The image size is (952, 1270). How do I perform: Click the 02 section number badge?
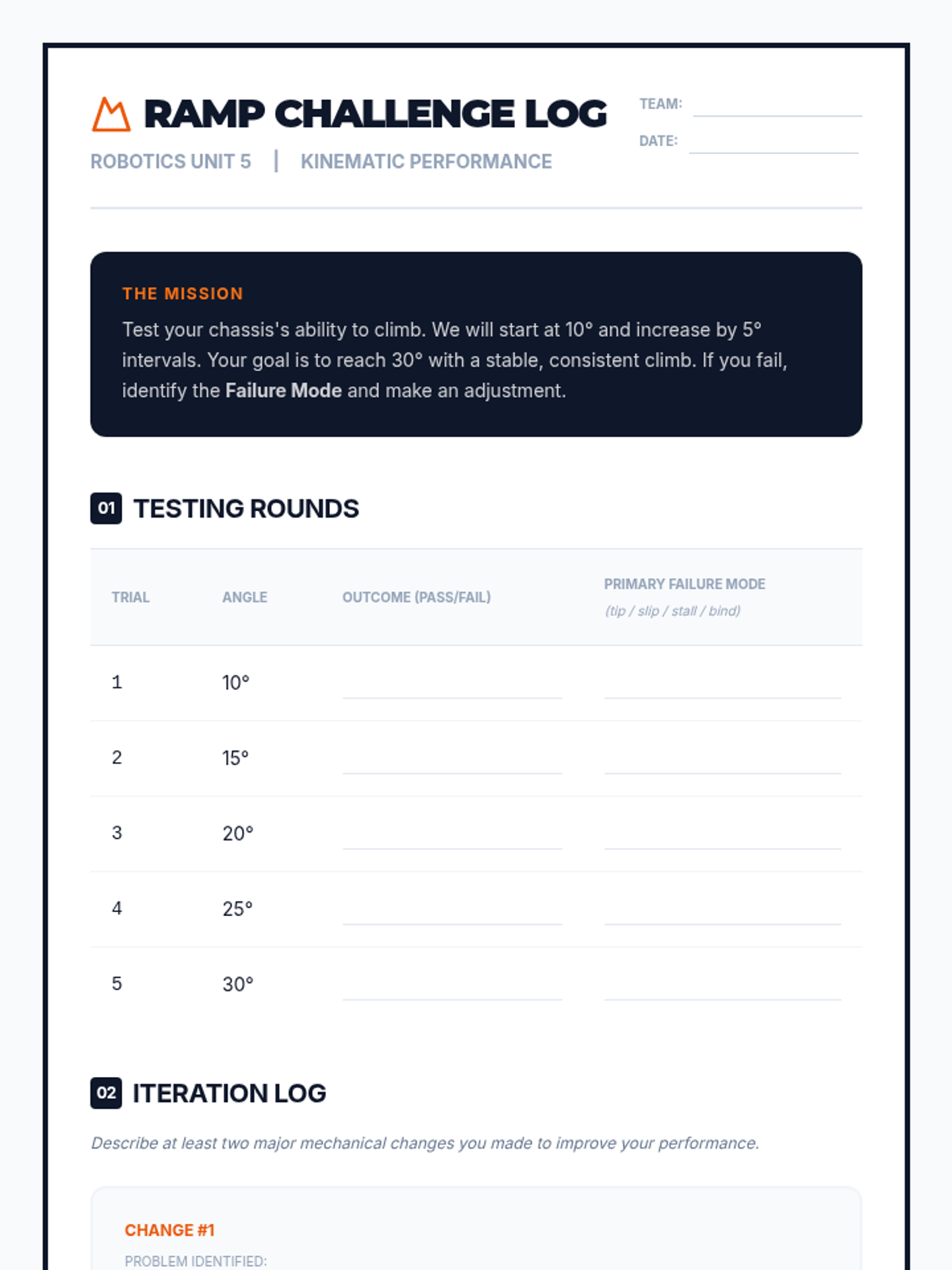click(106, 1093)
